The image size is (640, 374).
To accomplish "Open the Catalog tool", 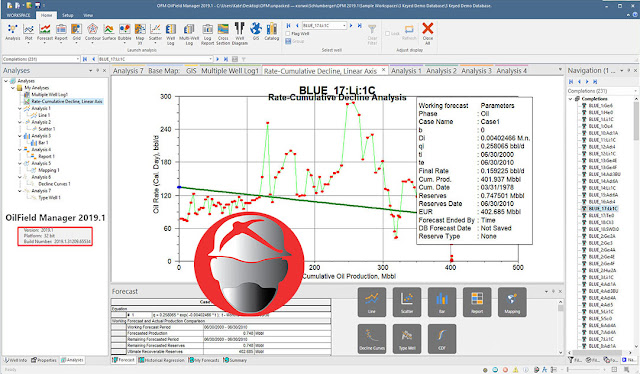I will coord(271,32).
